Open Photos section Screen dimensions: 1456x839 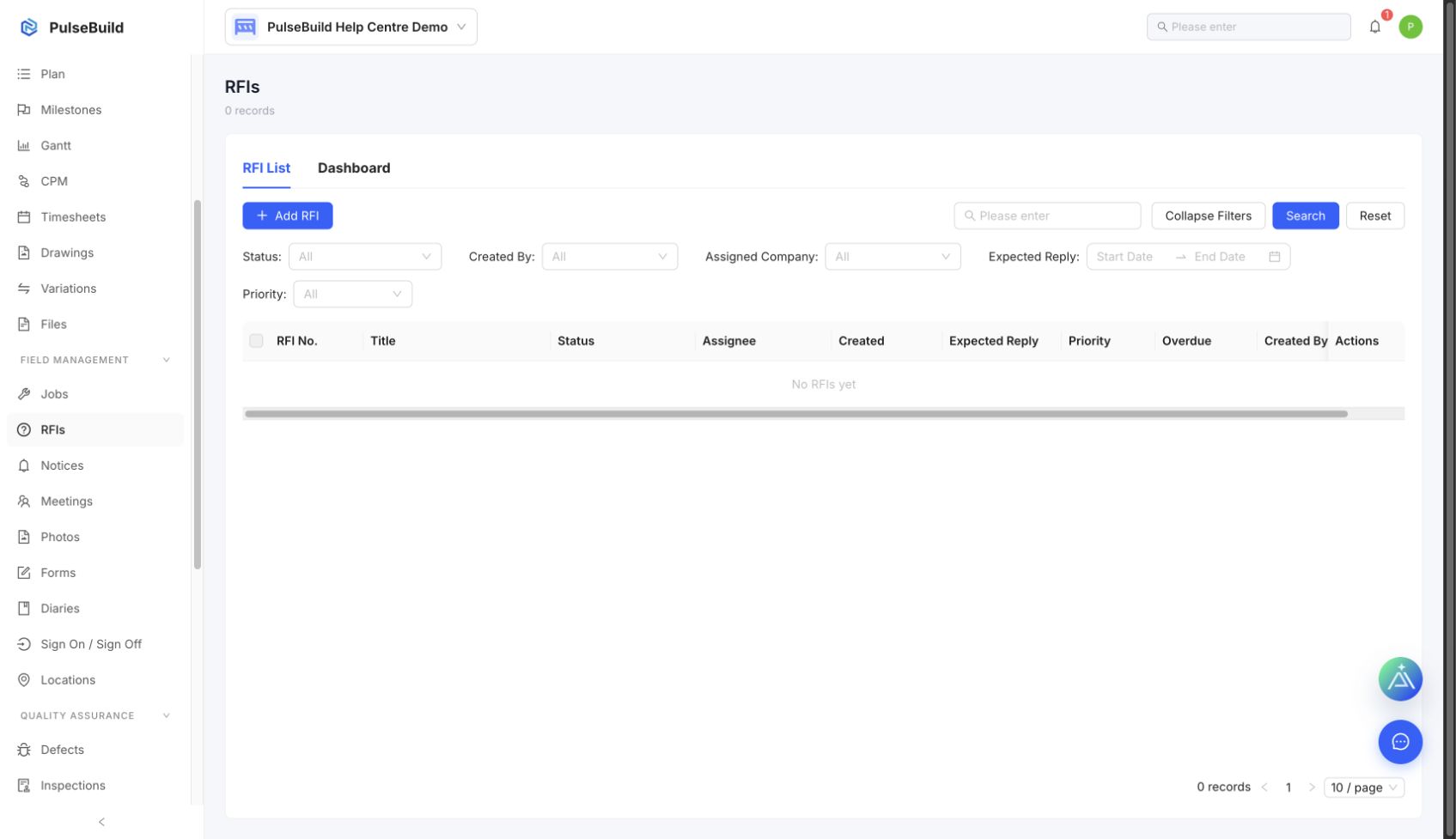94,537
